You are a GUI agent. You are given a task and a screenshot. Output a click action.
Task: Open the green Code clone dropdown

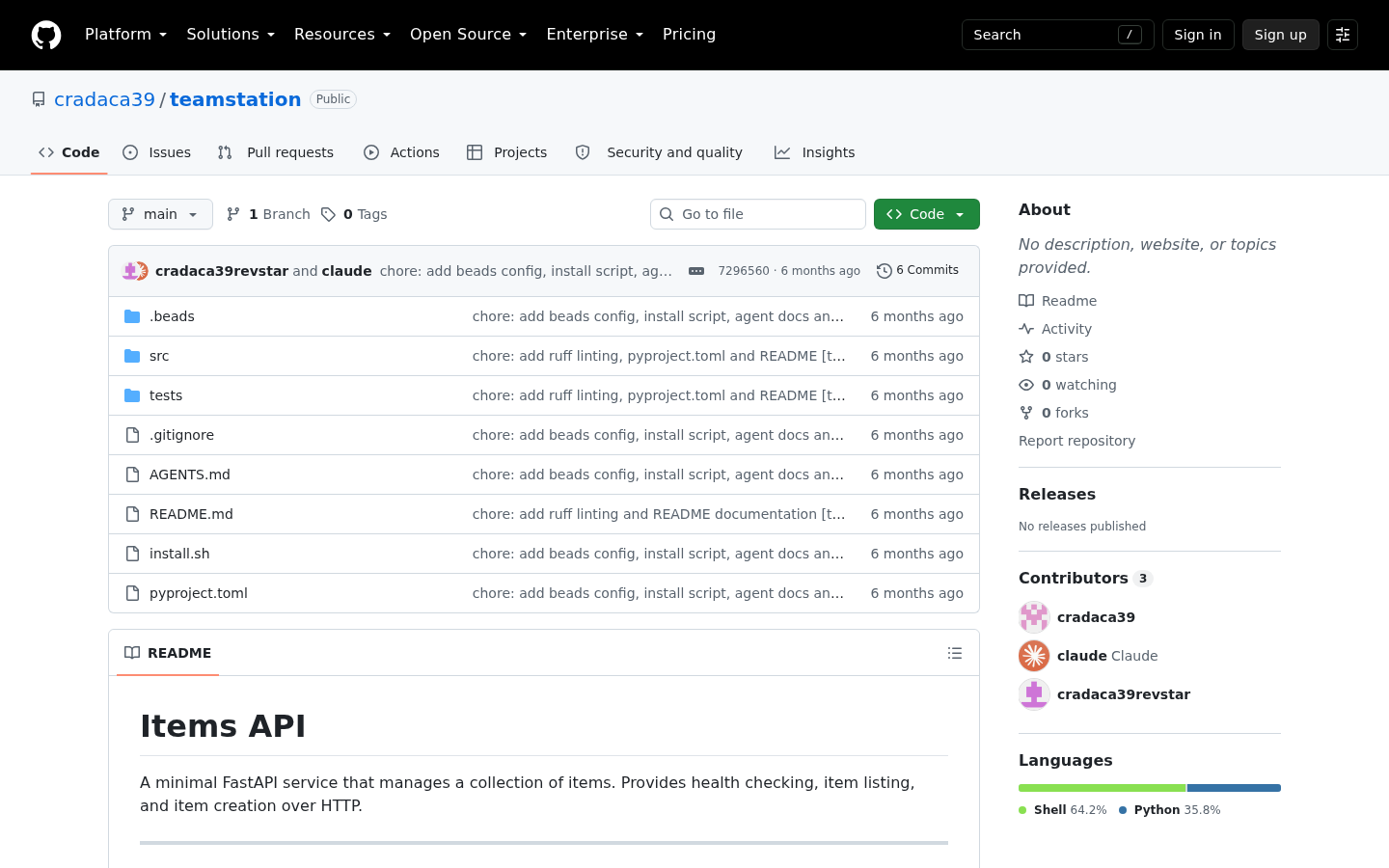pyautogui.click(x=927, y=214)
